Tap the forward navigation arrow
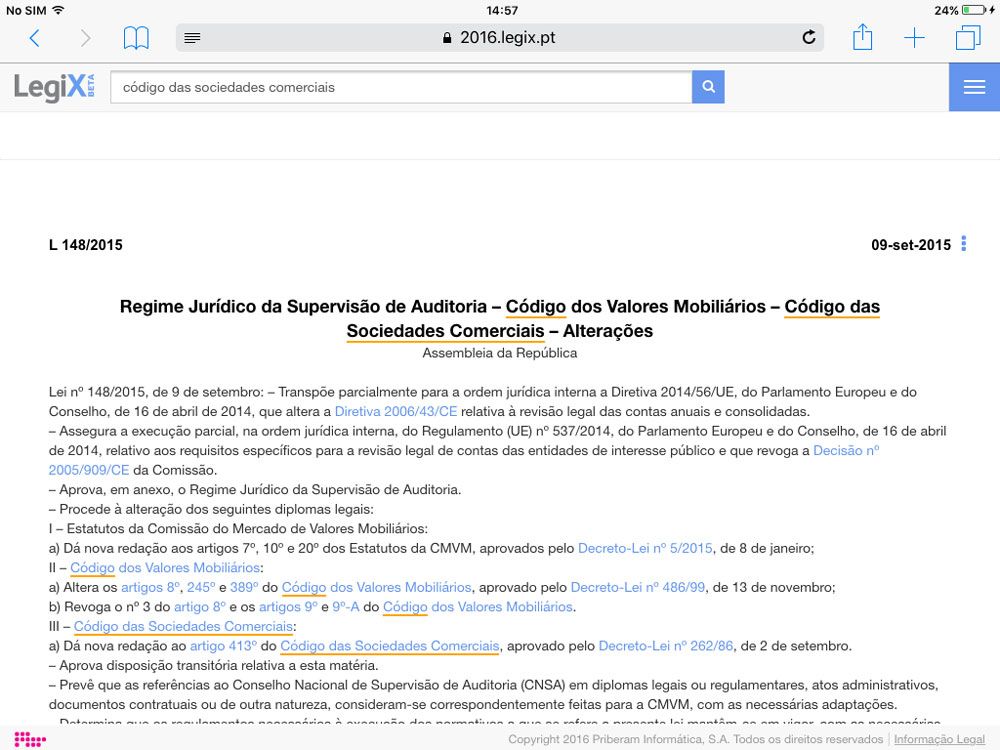Viewport: 1000px width, 750px height. 85,37
